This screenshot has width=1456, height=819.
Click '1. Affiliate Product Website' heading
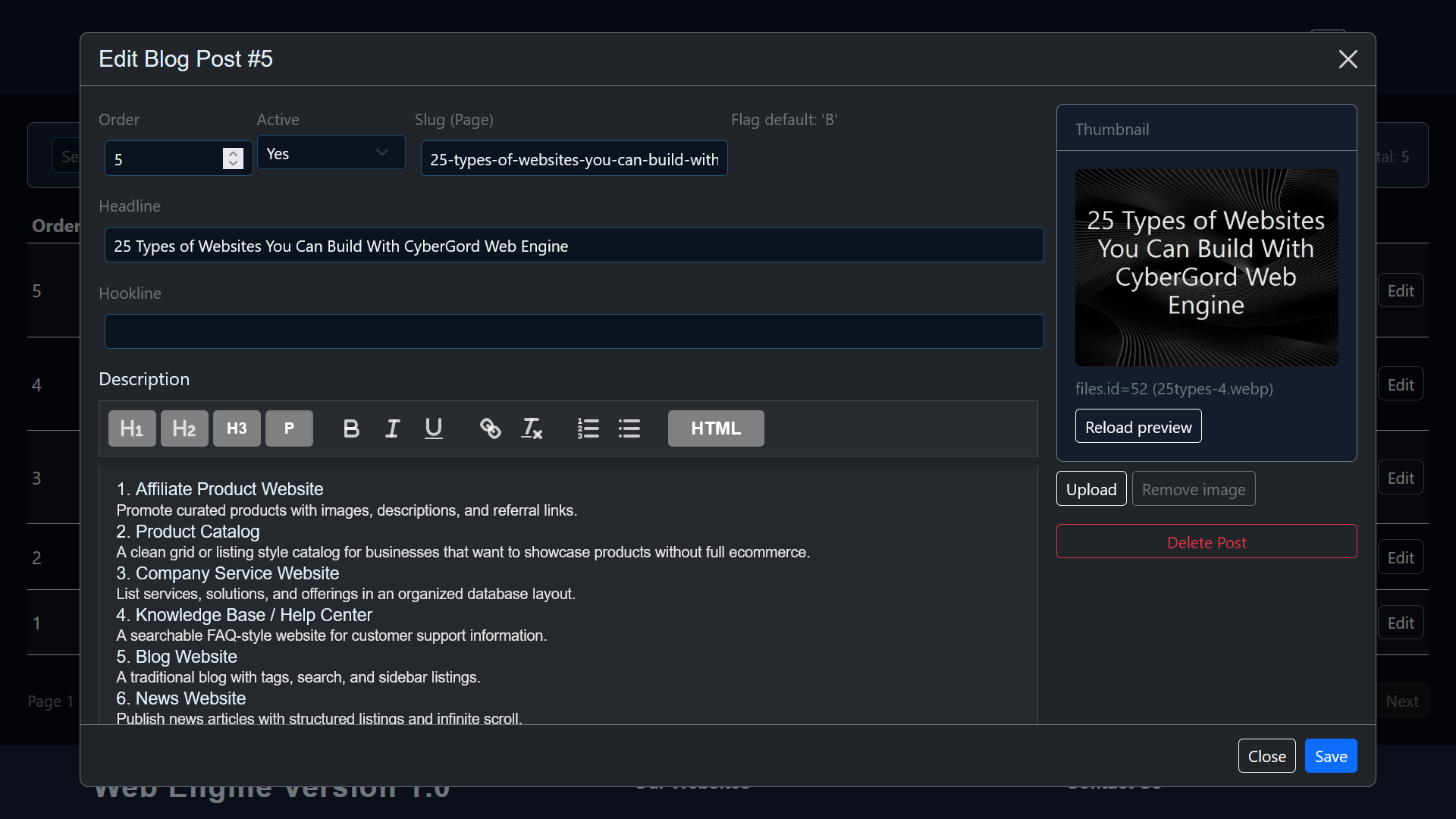click(x=220, y=489)
